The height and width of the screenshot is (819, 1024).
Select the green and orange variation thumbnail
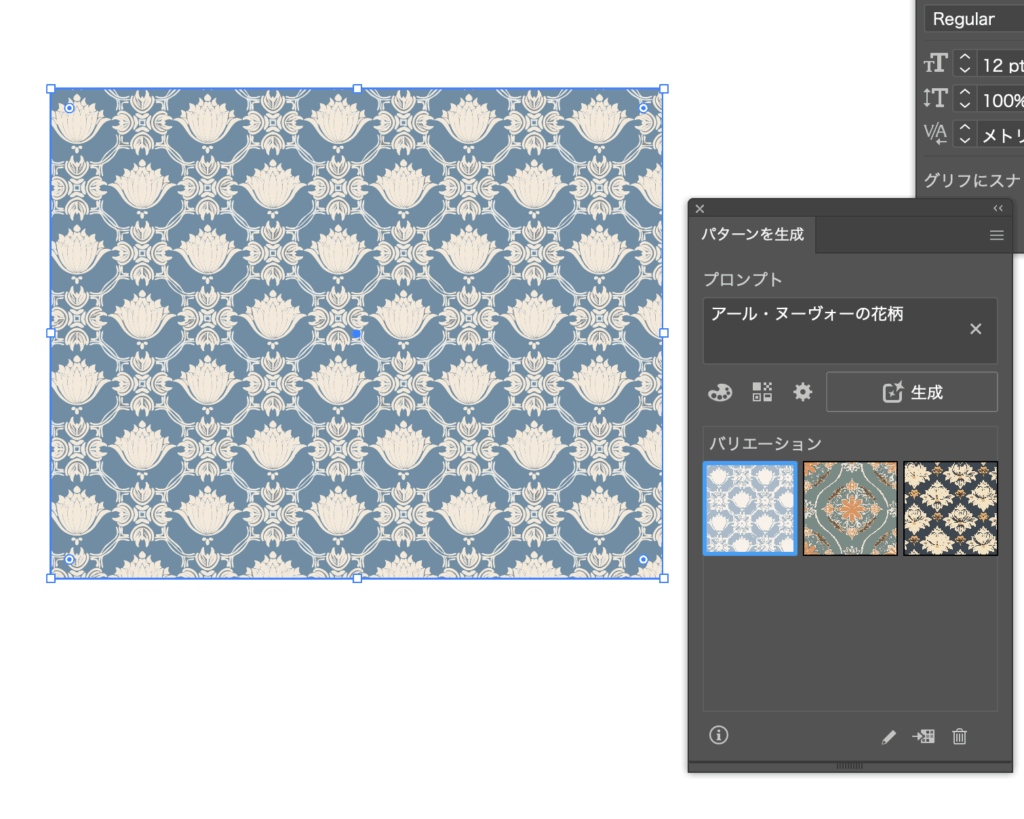tap(850, 508)
